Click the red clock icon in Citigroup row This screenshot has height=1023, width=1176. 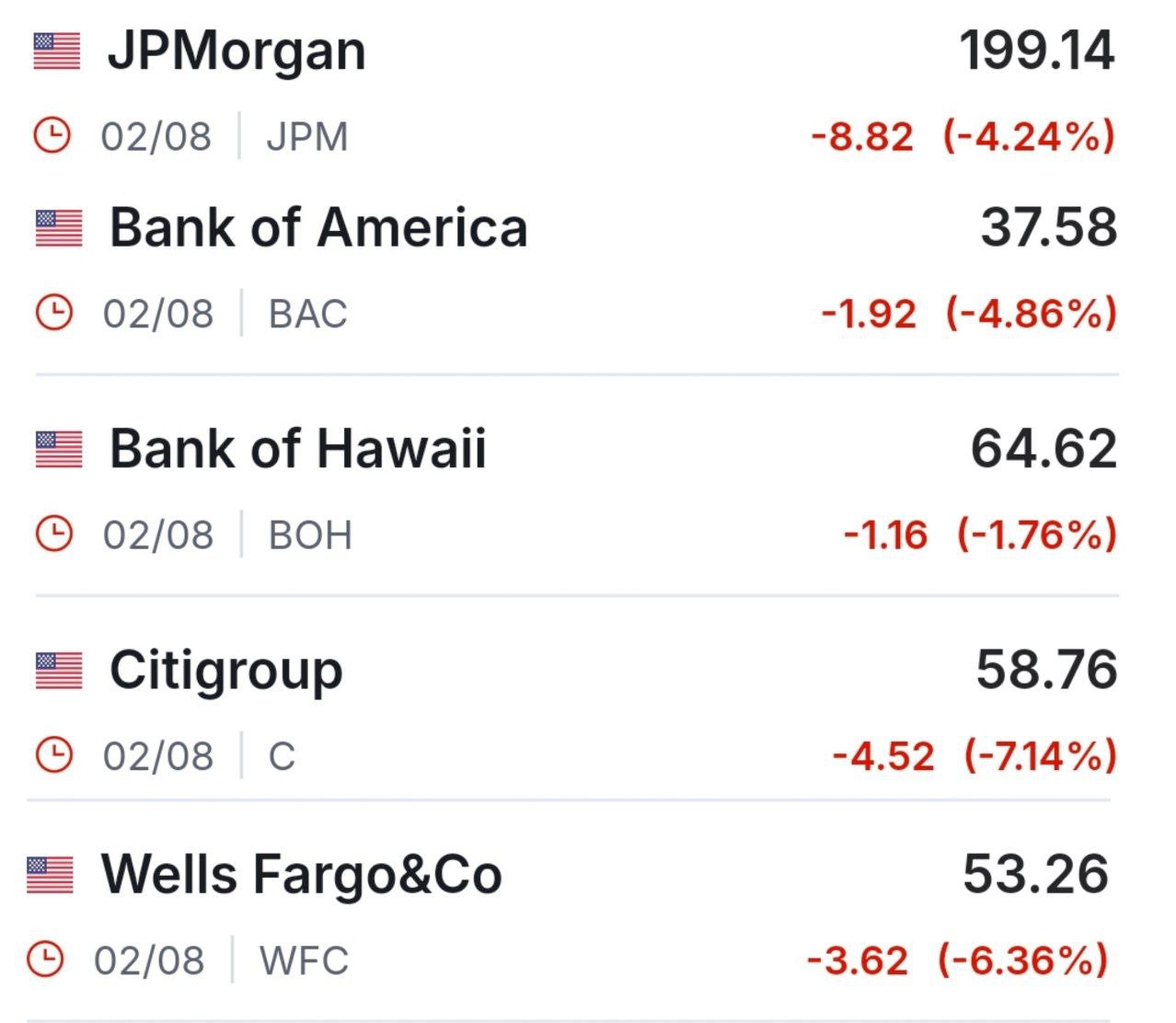coord(53,755)
